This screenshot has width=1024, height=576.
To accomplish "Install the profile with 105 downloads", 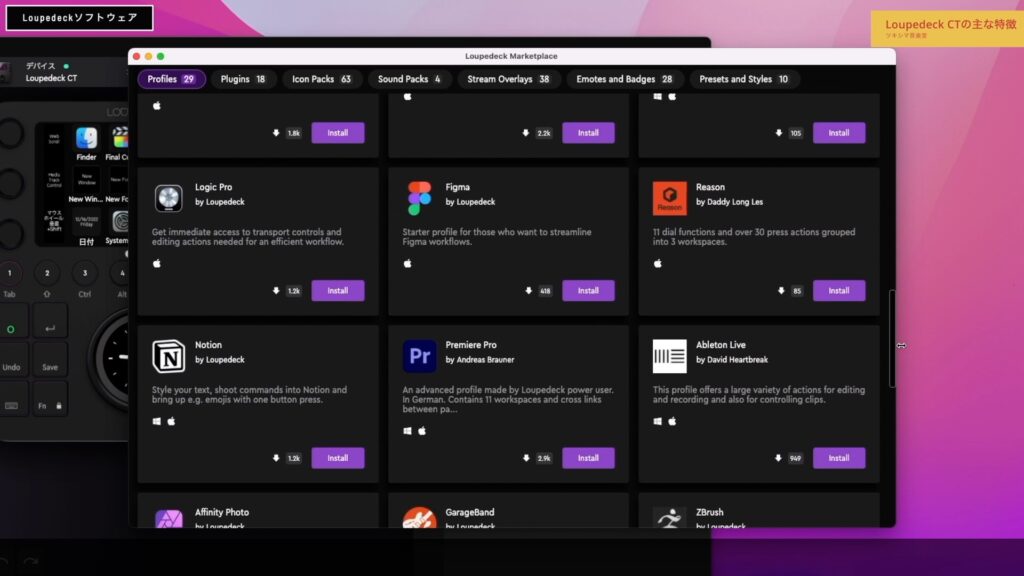I will coord(839,133).
